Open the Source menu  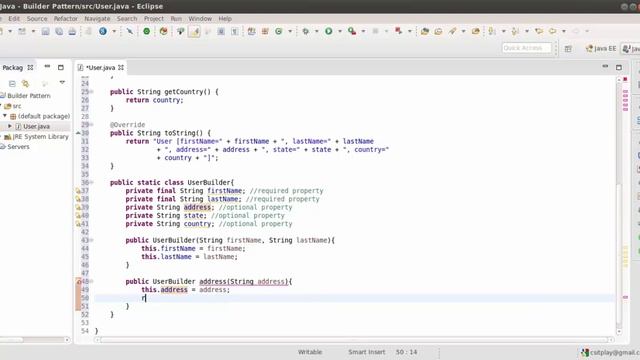tap(37, 19)
